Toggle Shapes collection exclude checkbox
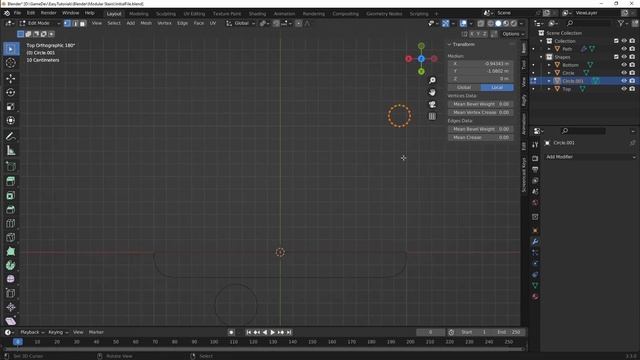This screenshot has height=360, width=640. click(x=616, y=57)
